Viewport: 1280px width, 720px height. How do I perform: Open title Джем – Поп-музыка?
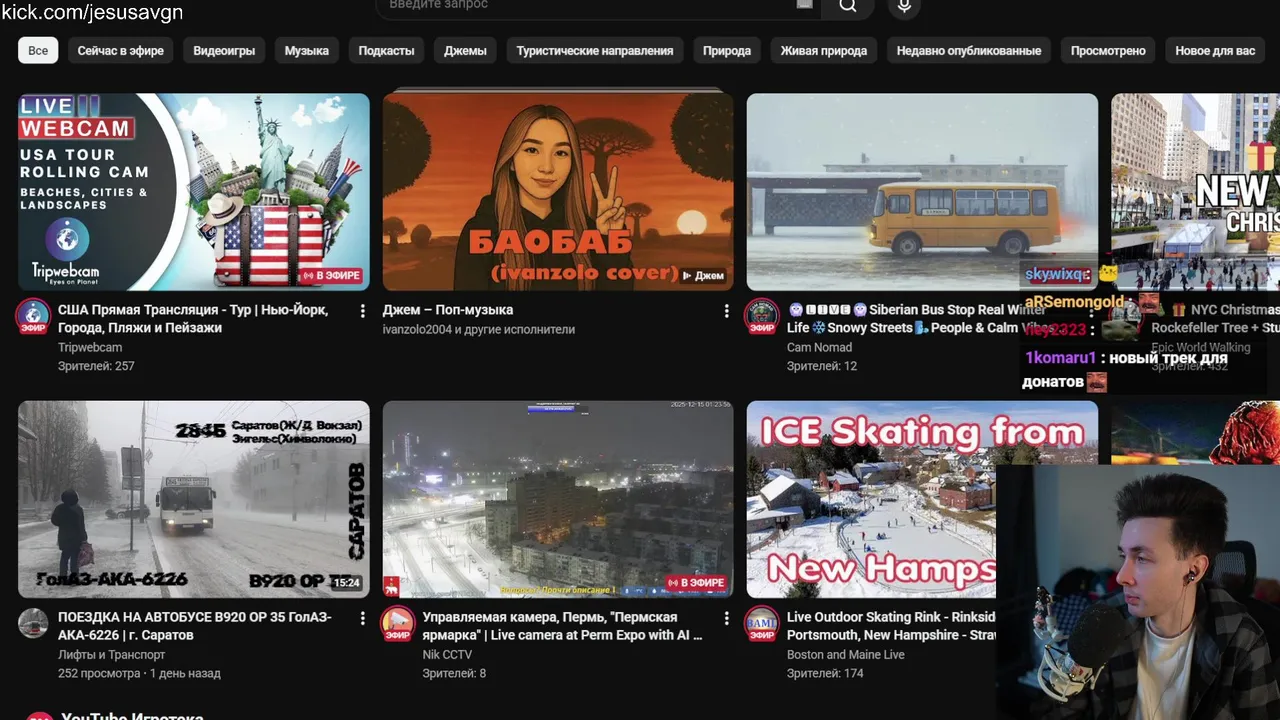coord(448,310)
